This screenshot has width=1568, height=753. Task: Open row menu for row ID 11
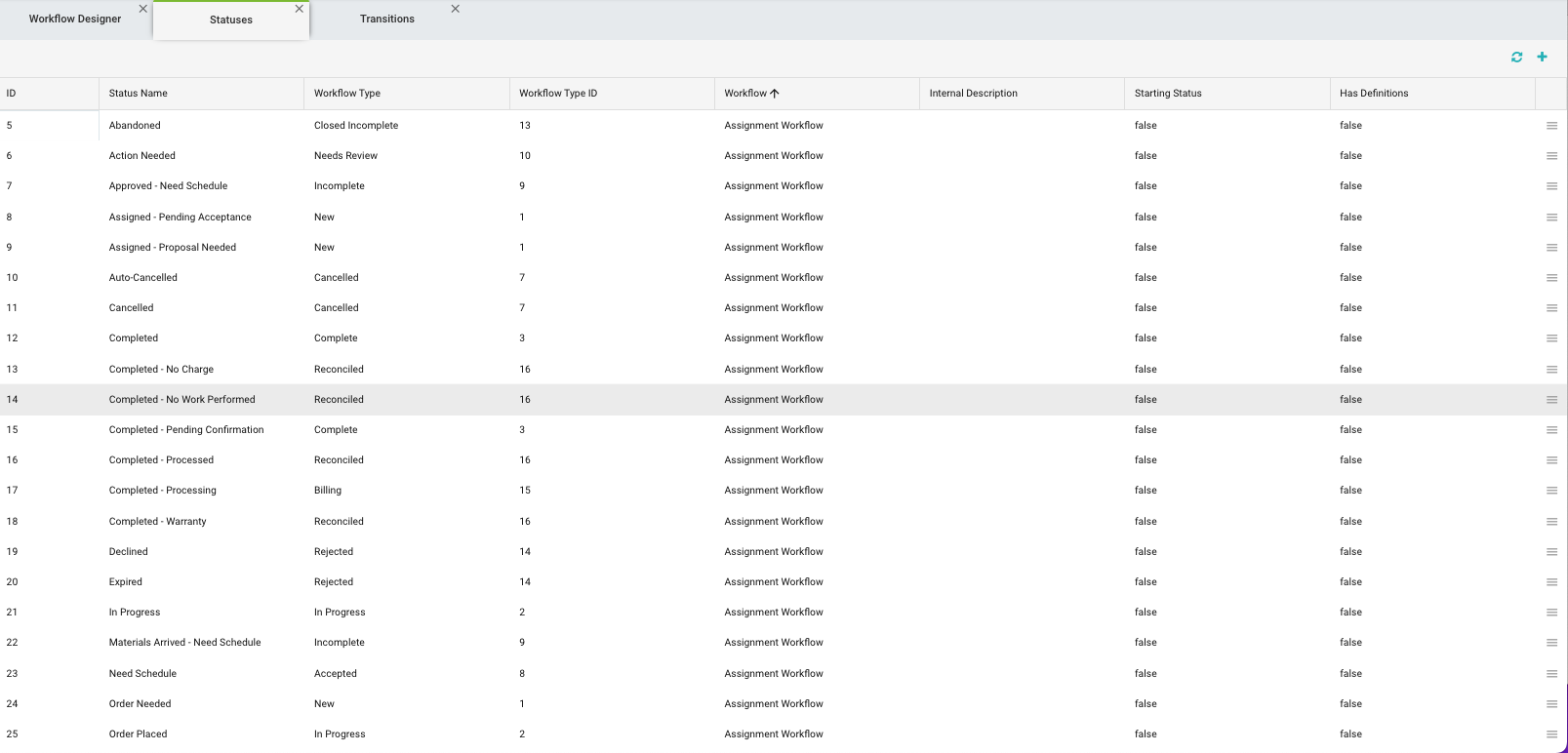click(x=1551, y=308)
